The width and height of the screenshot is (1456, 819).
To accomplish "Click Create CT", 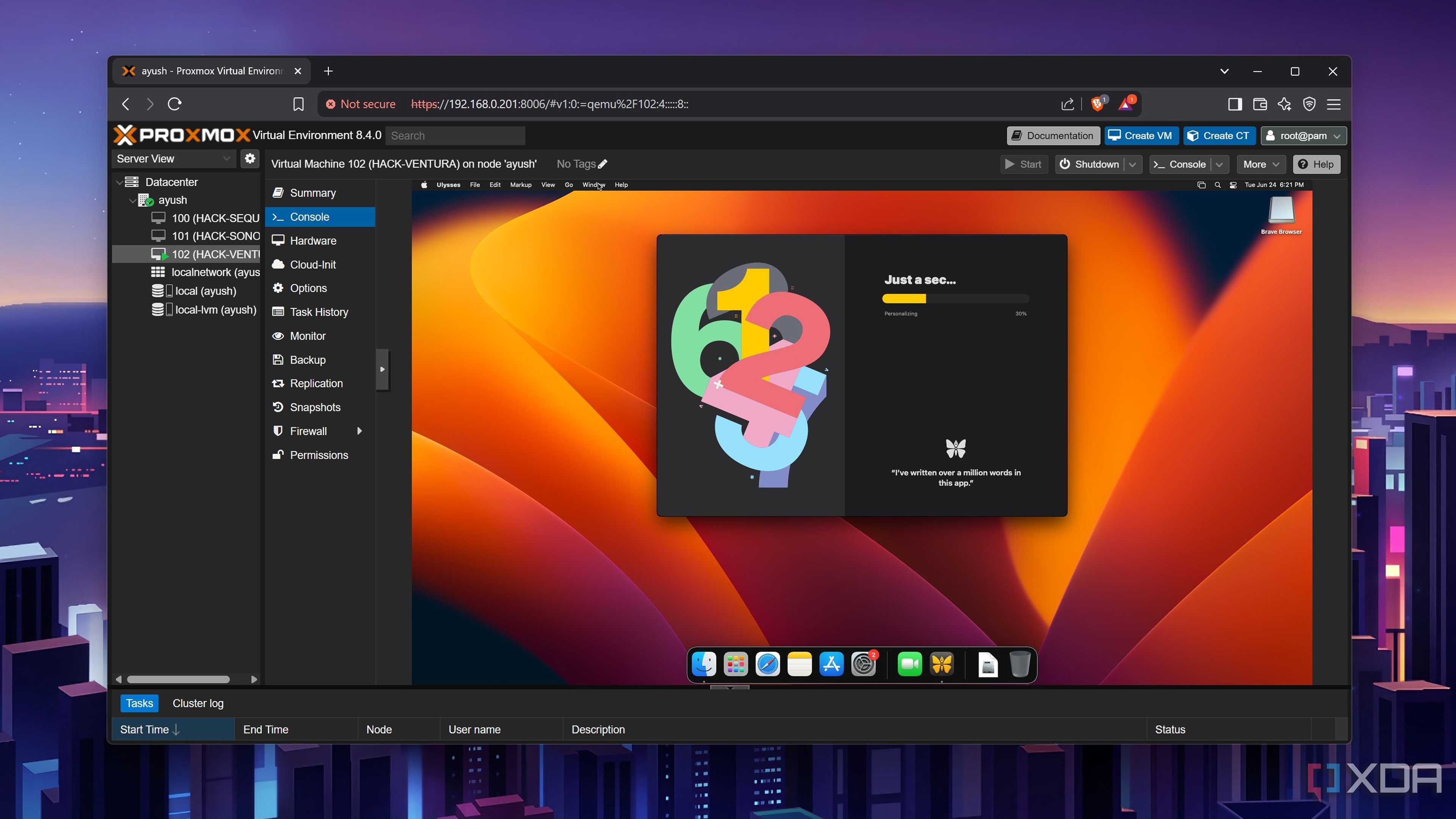I will [x=1219, y=136].
